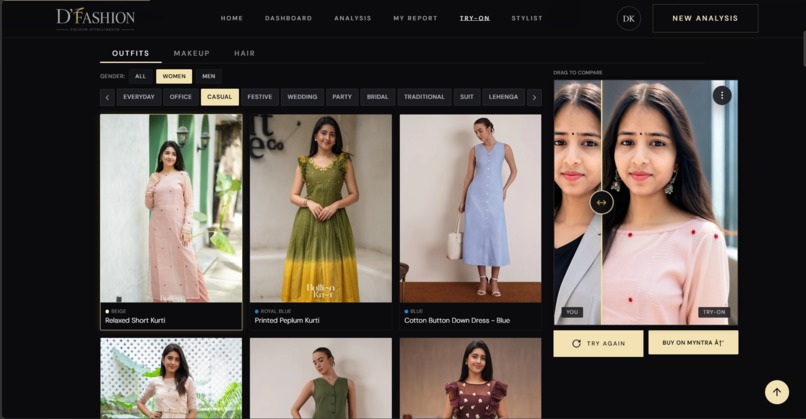This screenshot has width=806, height=419.
Task: Filter outfits by Office
Action: point(180,97)
